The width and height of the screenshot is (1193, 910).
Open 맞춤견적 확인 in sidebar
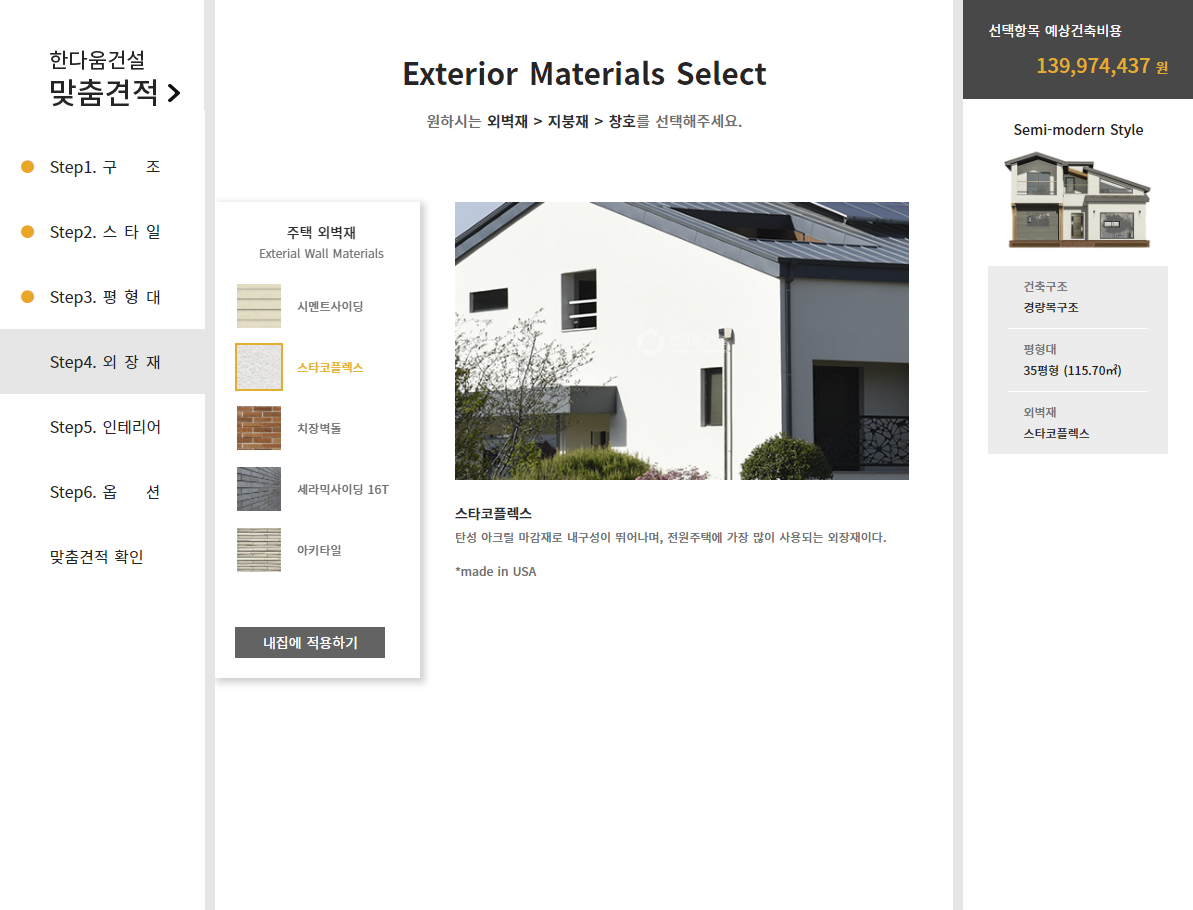coord(97,557)
